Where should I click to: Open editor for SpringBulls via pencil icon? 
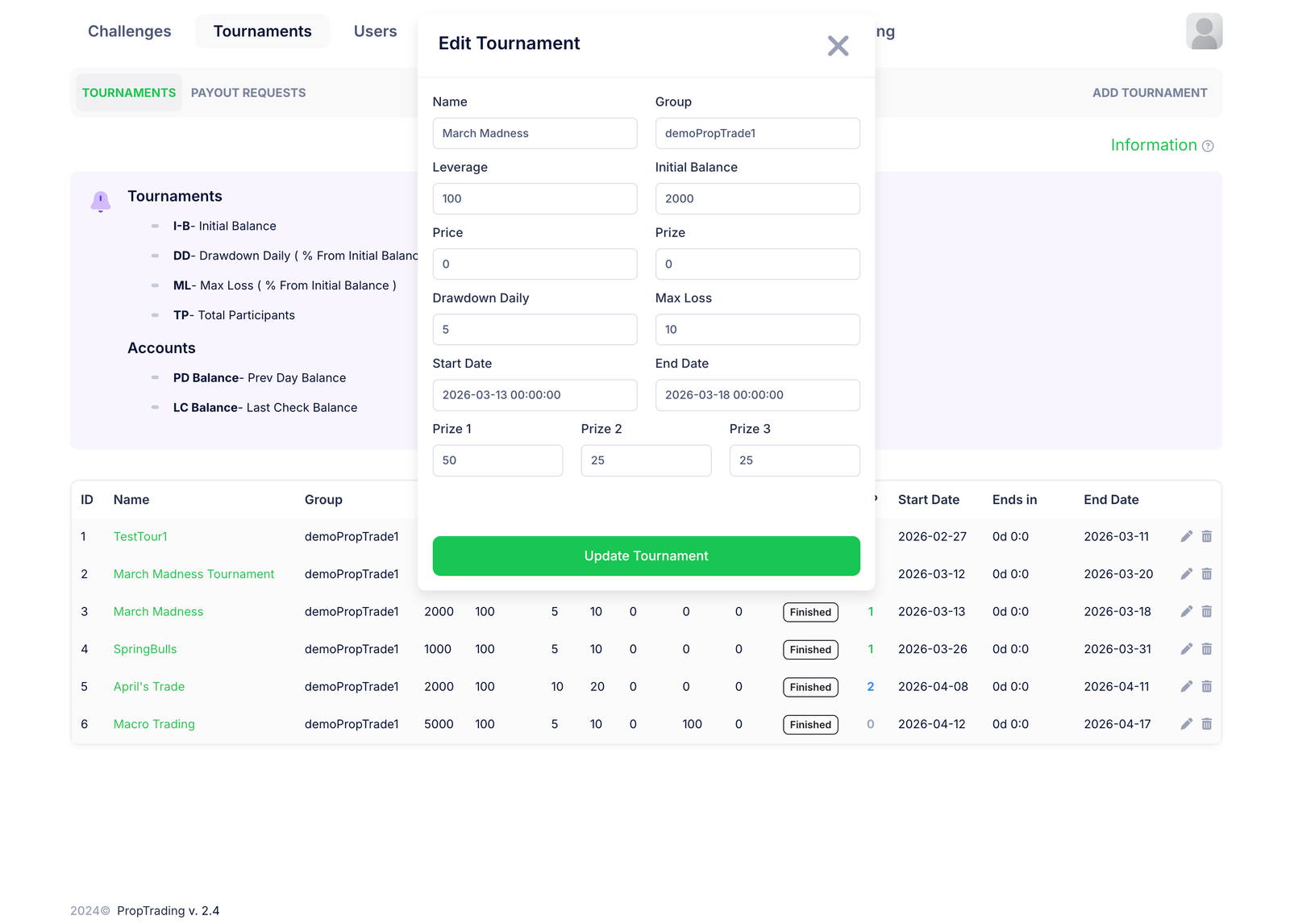coord(1186,648)
